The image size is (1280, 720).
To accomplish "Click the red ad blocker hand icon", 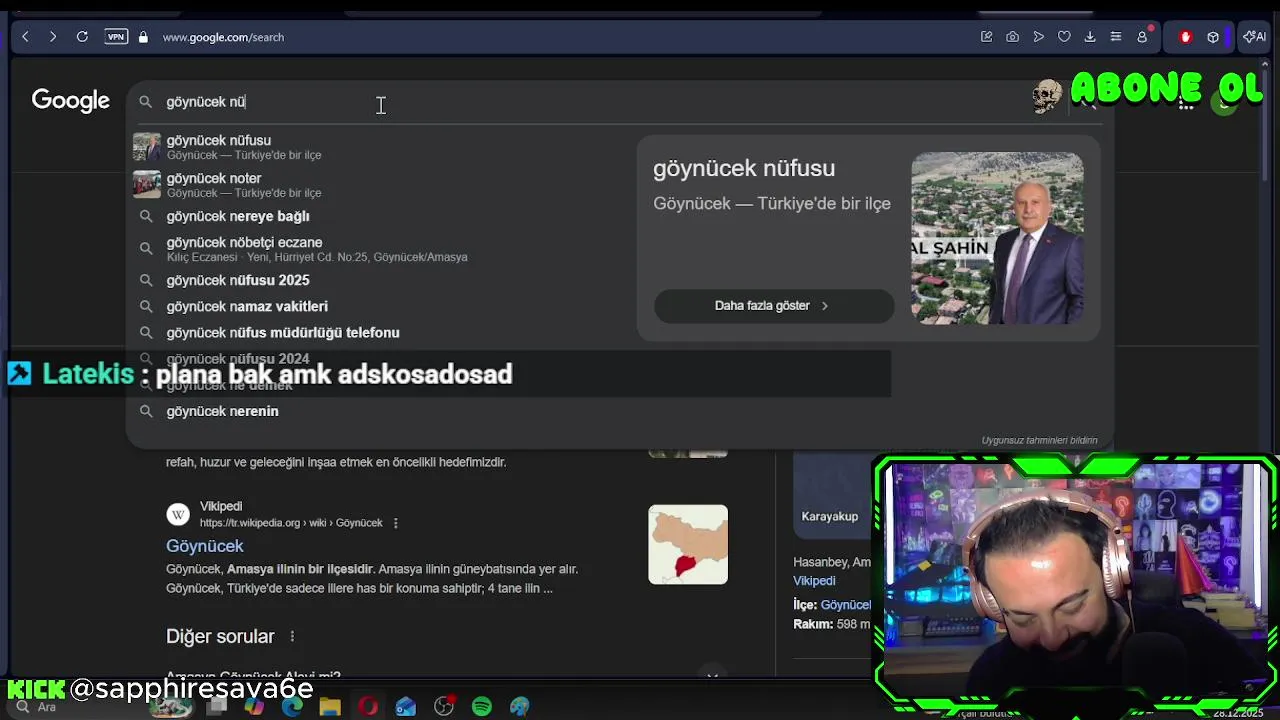I will [x=1185, y=37].
